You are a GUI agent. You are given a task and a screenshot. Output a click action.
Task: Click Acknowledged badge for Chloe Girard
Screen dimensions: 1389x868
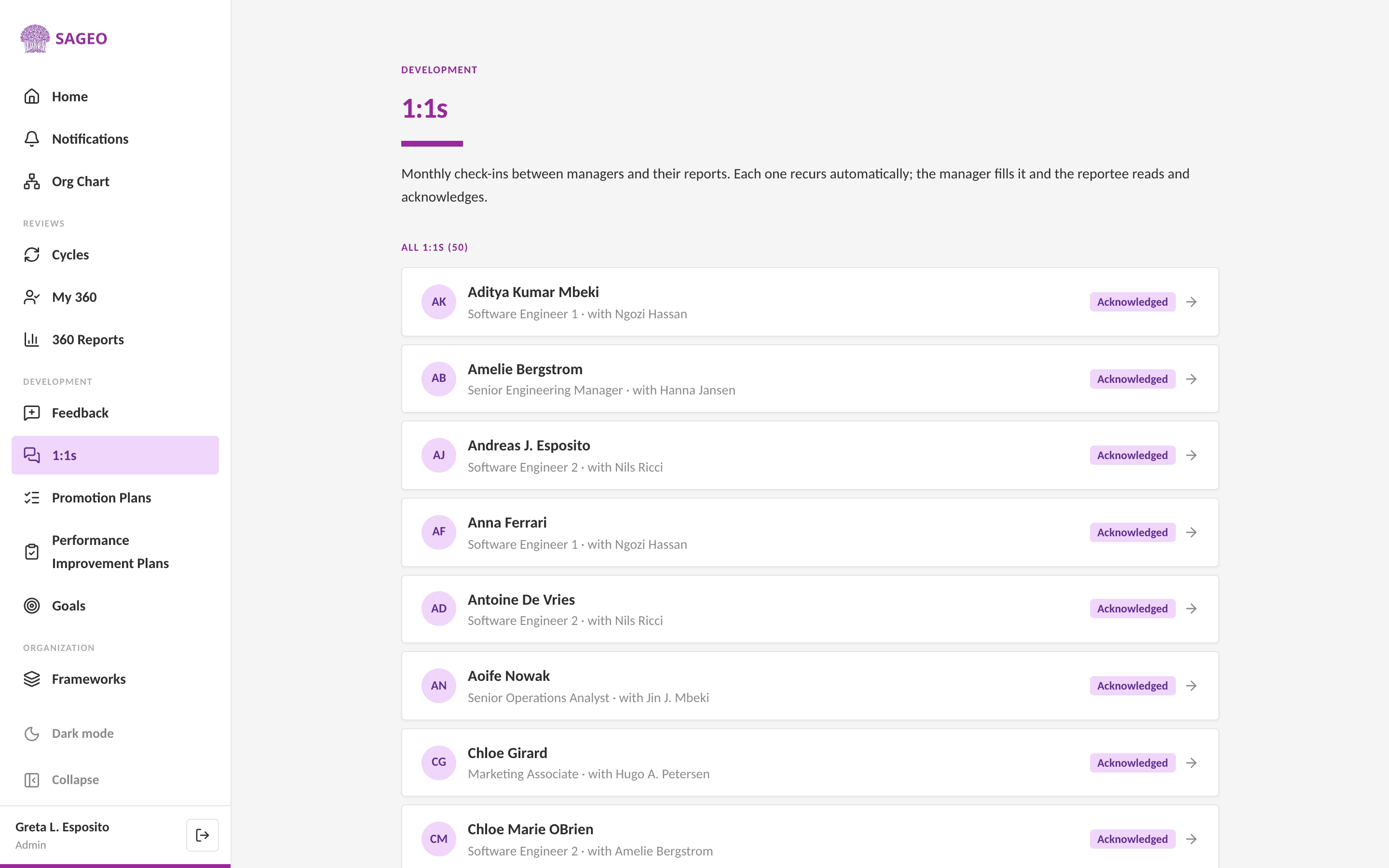coord(1132,763)
